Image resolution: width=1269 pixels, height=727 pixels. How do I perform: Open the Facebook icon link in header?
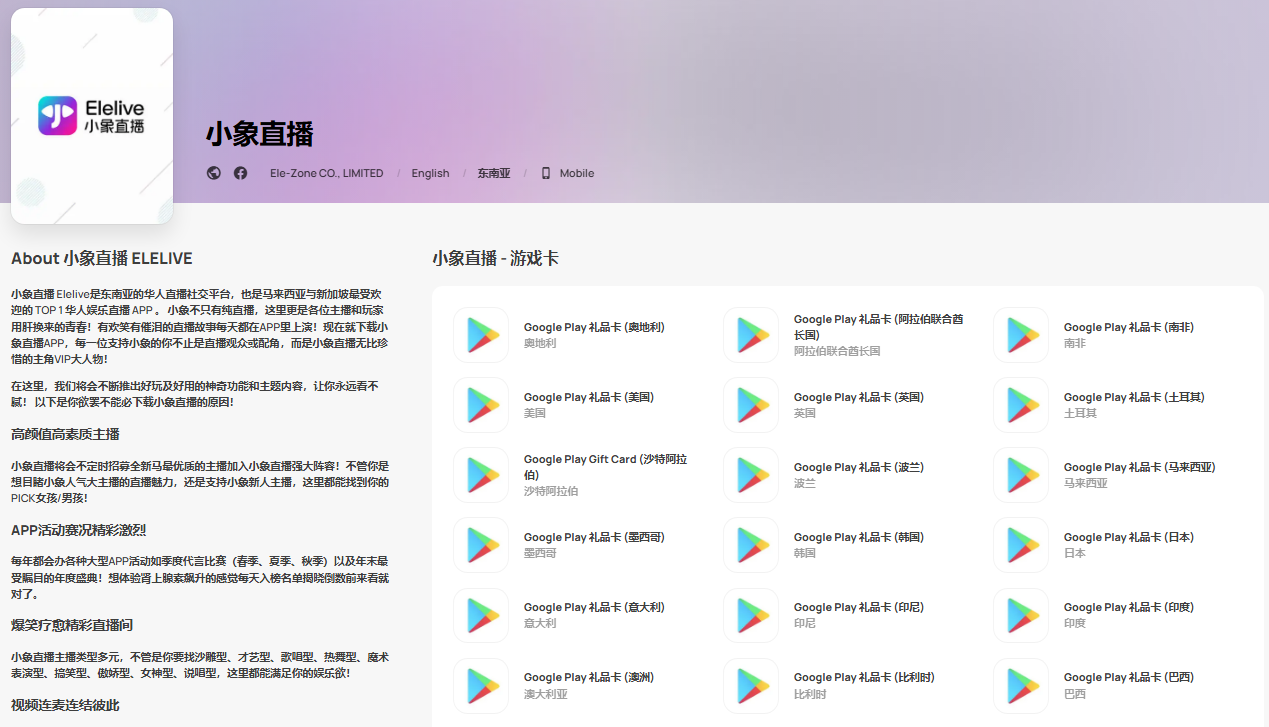tap(241, 173)
